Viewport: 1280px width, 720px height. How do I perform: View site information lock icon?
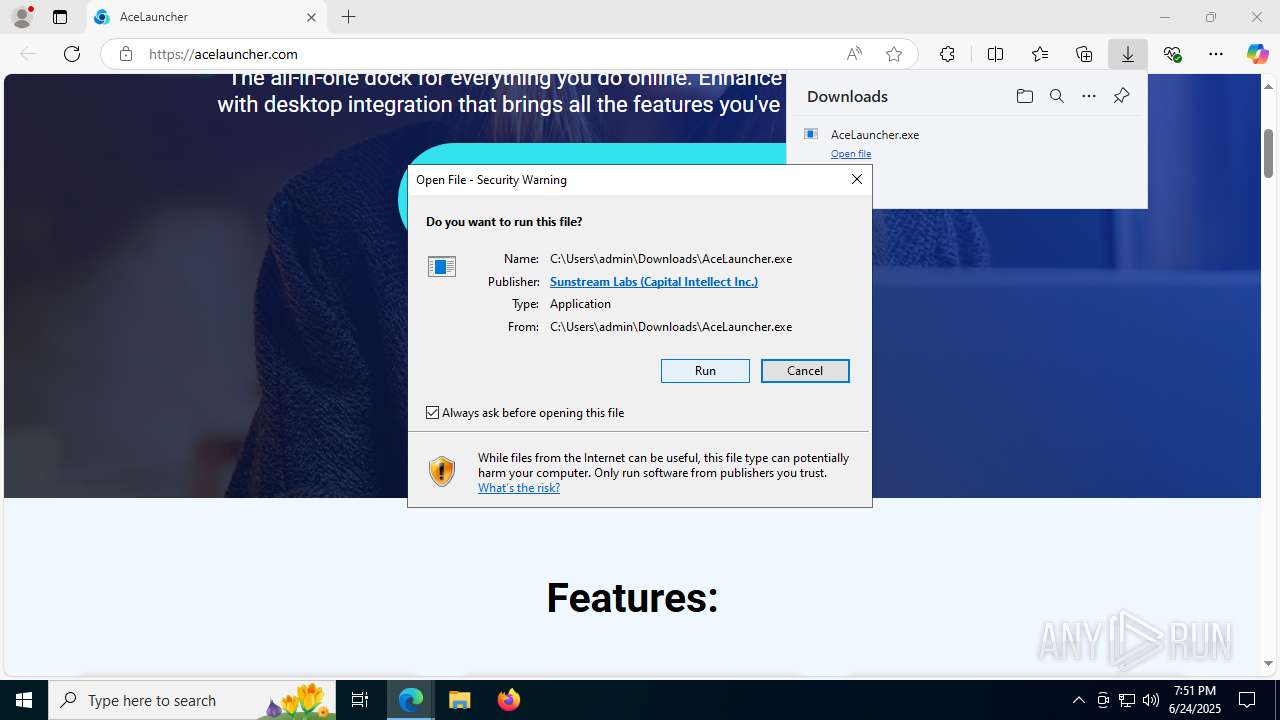126,54
